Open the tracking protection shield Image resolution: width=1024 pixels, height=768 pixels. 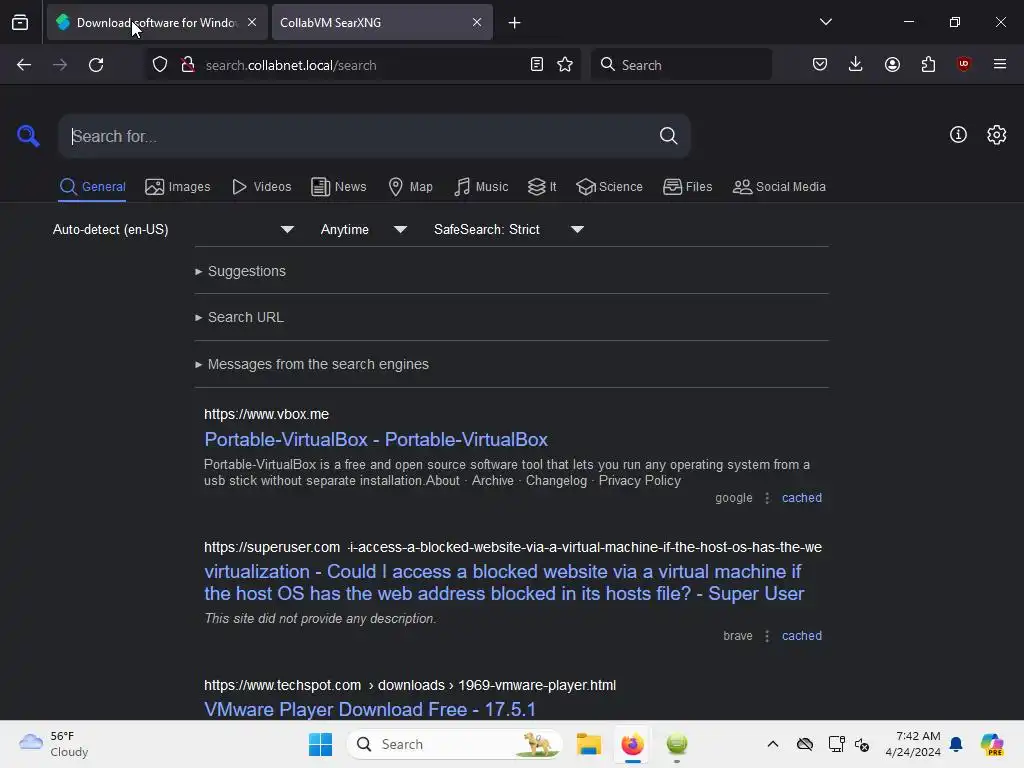pos(160,65)
